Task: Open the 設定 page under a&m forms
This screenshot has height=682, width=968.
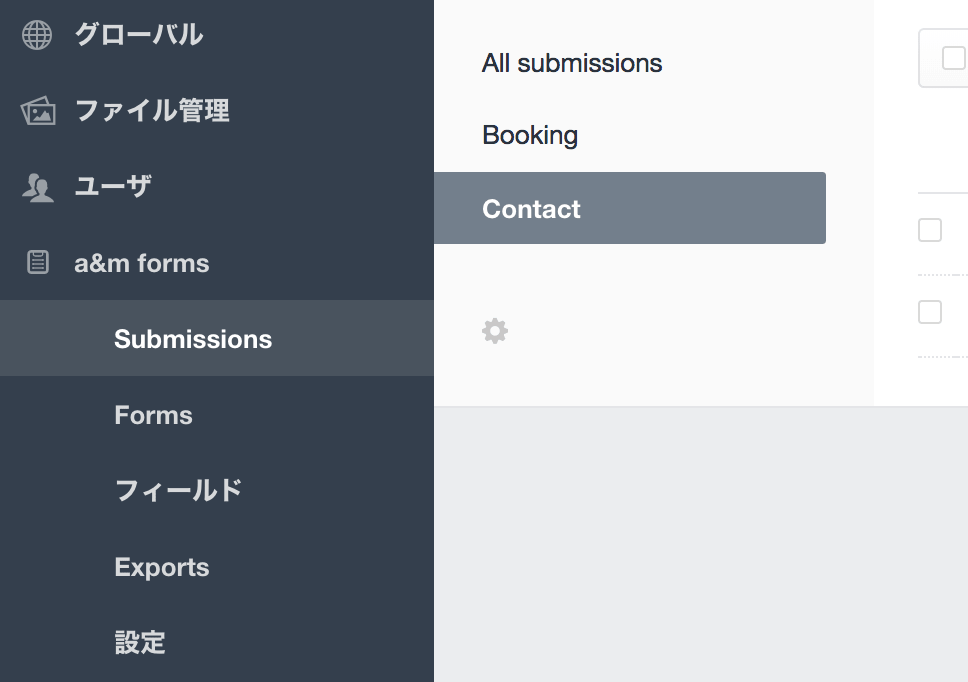Action: (140, 642)
